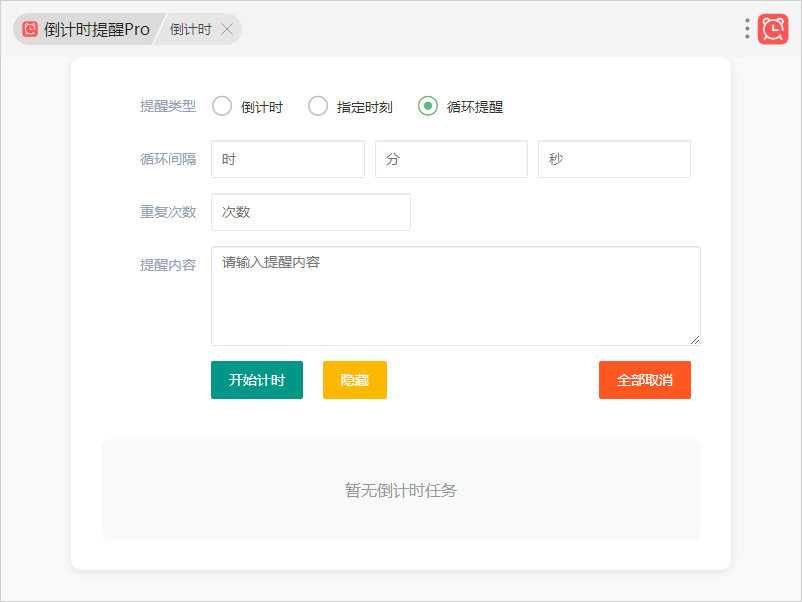Click the 暂无倒计时任务 empty task panel
This screenshot has width=802, height=602.
coord(400,490)
